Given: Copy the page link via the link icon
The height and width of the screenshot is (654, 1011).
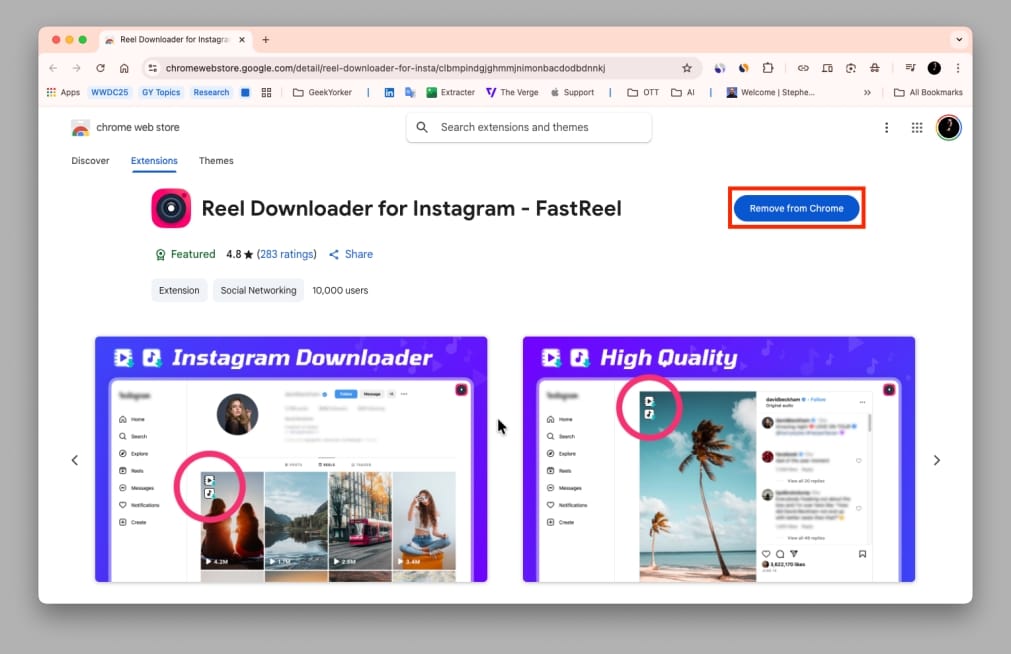Looking at the screenshot, I should [803, 67].
